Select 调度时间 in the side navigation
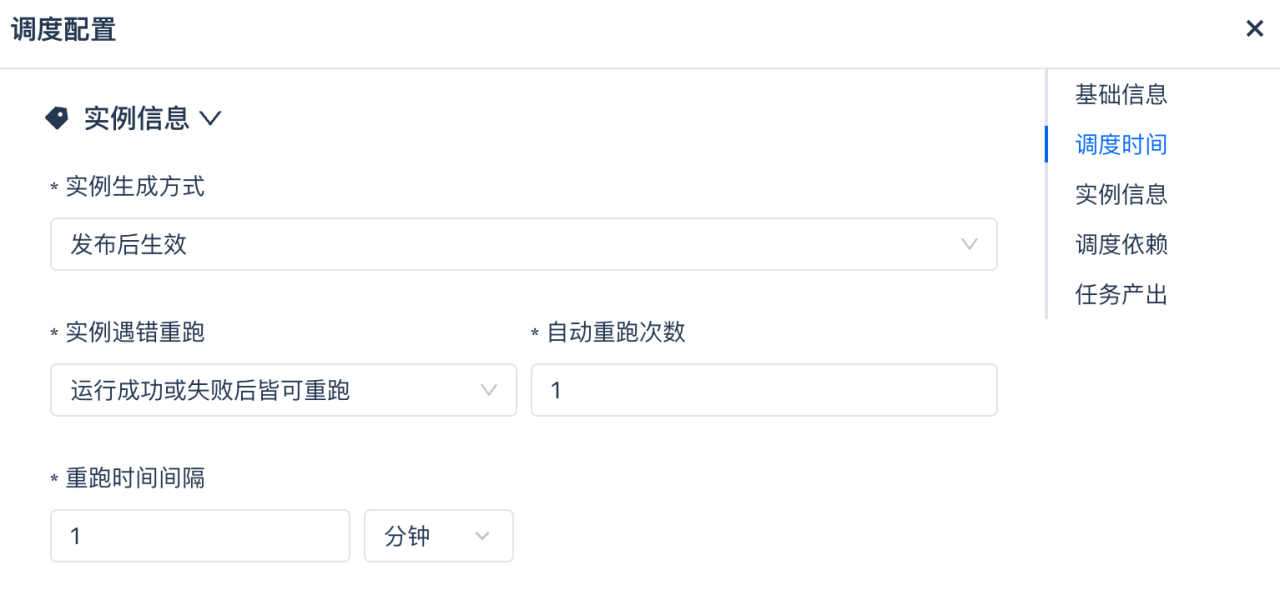The width and height of the screenshot is (1280, 590). [x=1121, y=145]
